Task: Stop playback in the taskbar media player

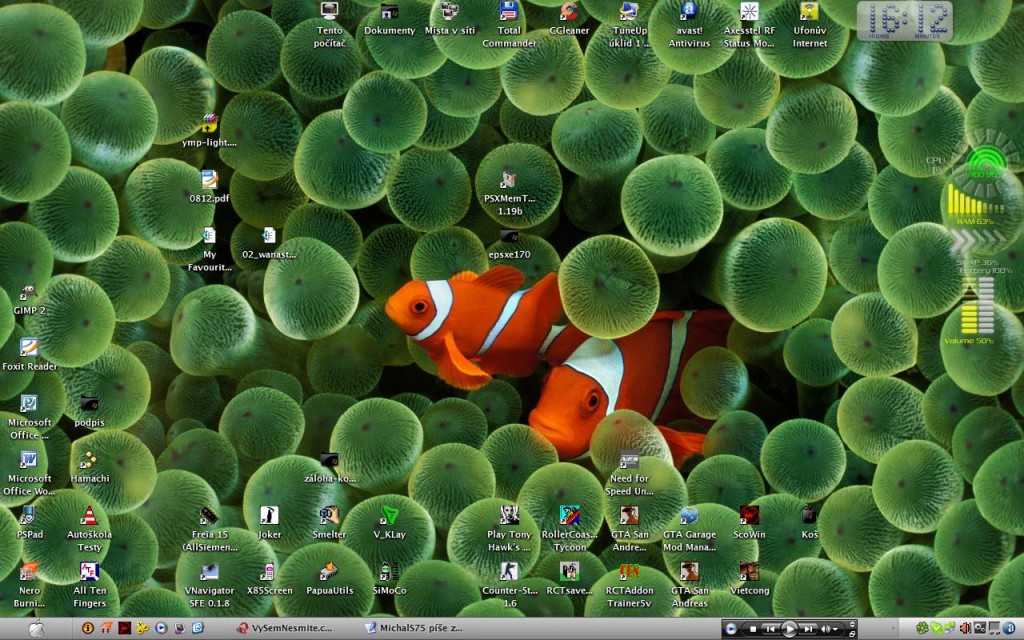Action: point(752,629)
